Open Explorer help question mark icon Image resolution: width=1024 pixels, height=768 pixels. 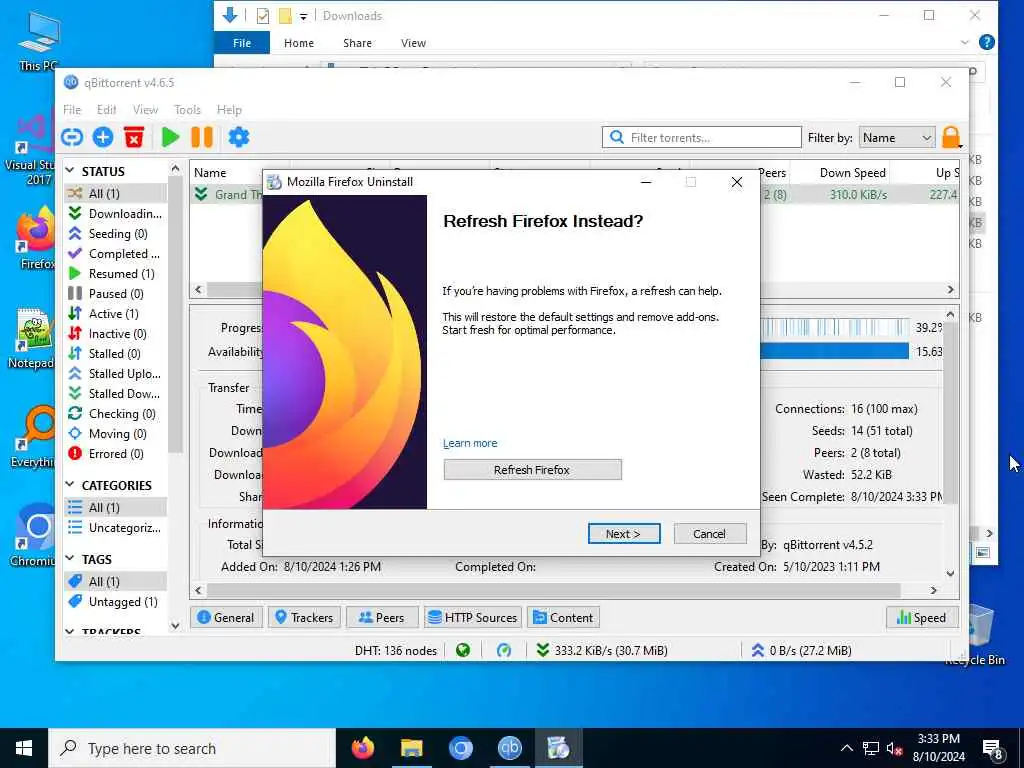tap(987, 43)
